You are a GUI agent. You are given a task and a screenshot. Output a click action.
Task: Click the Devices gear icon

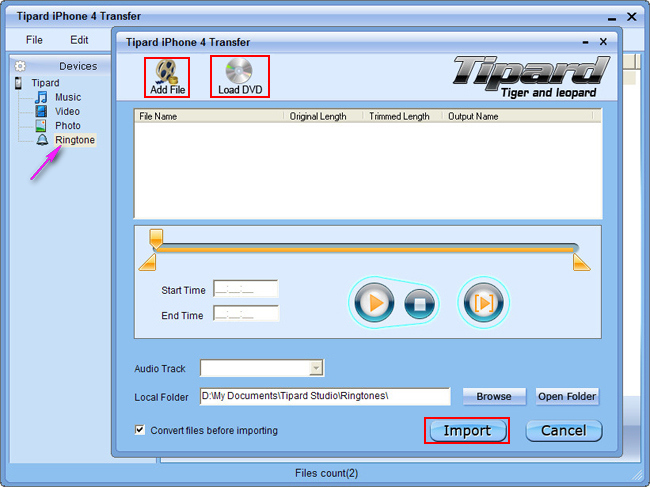click(x=20, y=66)
